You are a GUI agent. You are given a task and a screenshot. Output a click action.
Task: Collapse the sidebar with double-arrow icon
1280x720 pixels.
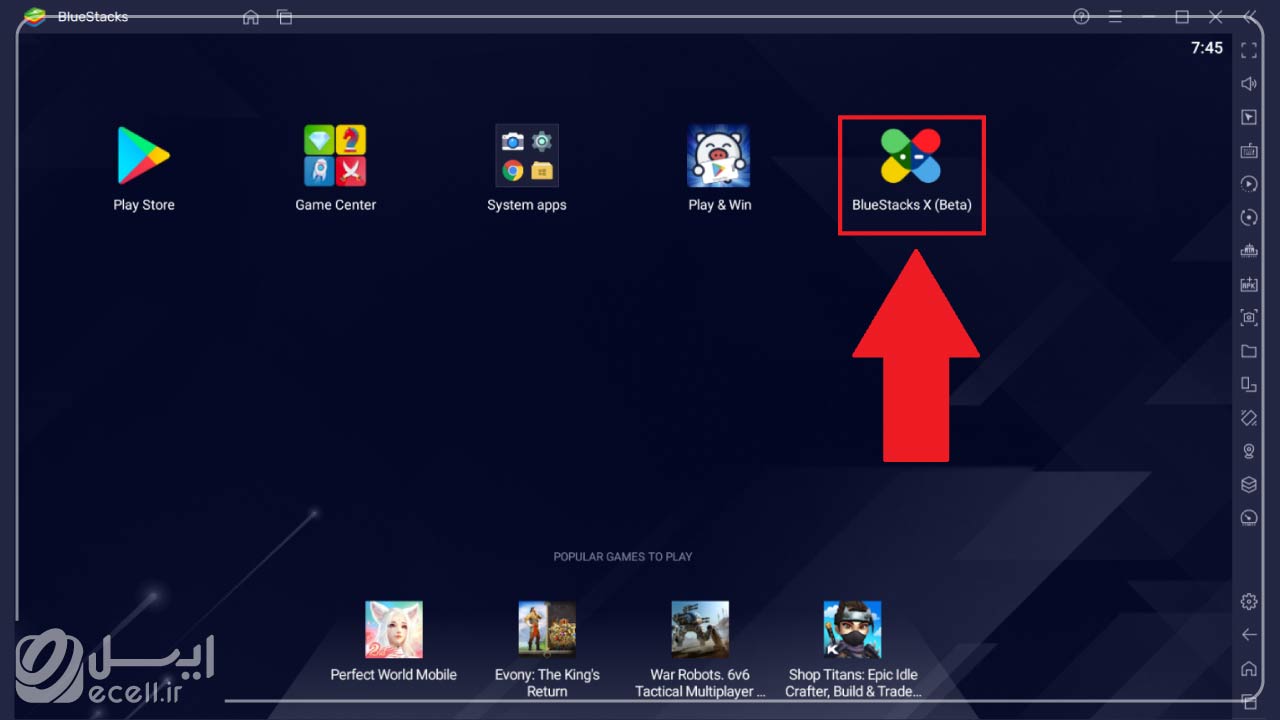tap(1250, 17)
